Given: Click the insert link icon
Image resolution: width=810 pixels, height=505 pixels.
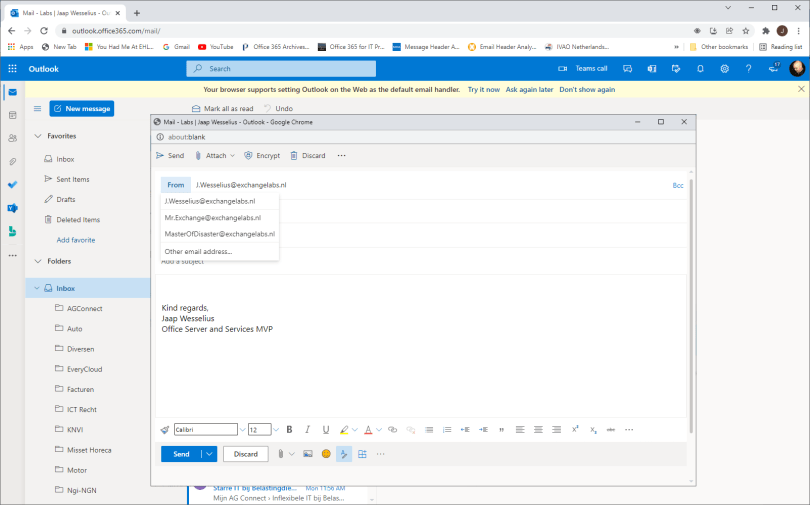Looking at the screenshot, I should [x=392, y=429].
